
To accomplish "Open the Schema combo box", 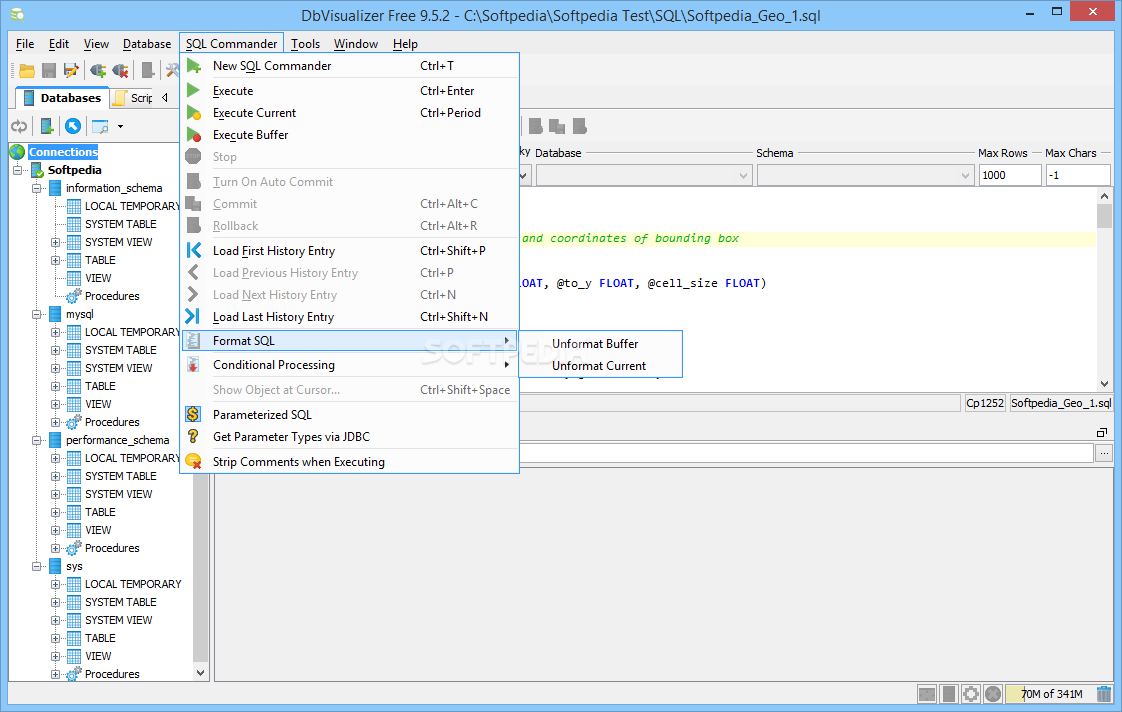I will point(865,175).
